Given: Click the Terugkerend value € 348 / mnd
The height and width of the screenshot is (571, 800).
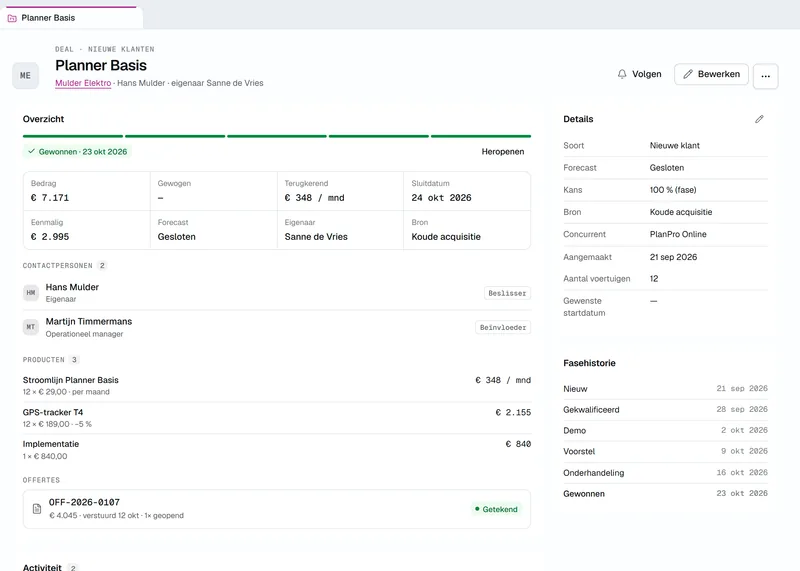Looking at the screenshot, I should (x=314, y=198).
